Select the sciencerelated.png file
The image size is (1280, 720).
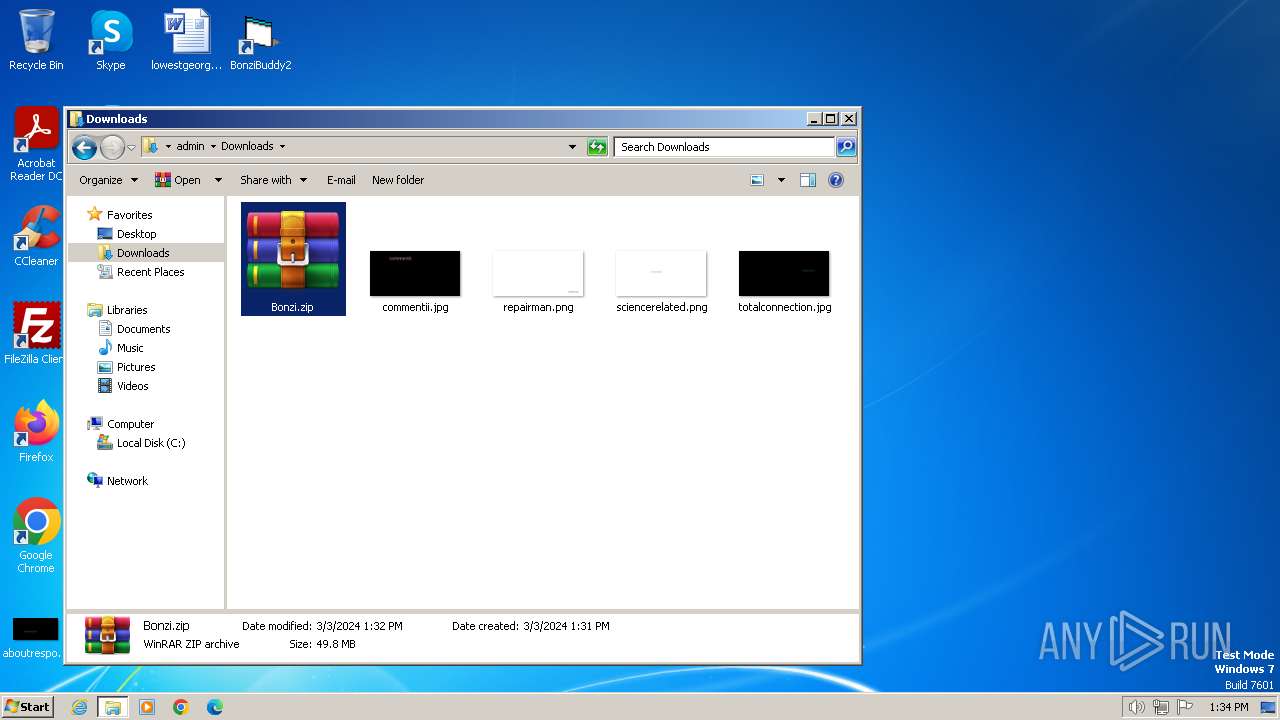pos(661,281)
